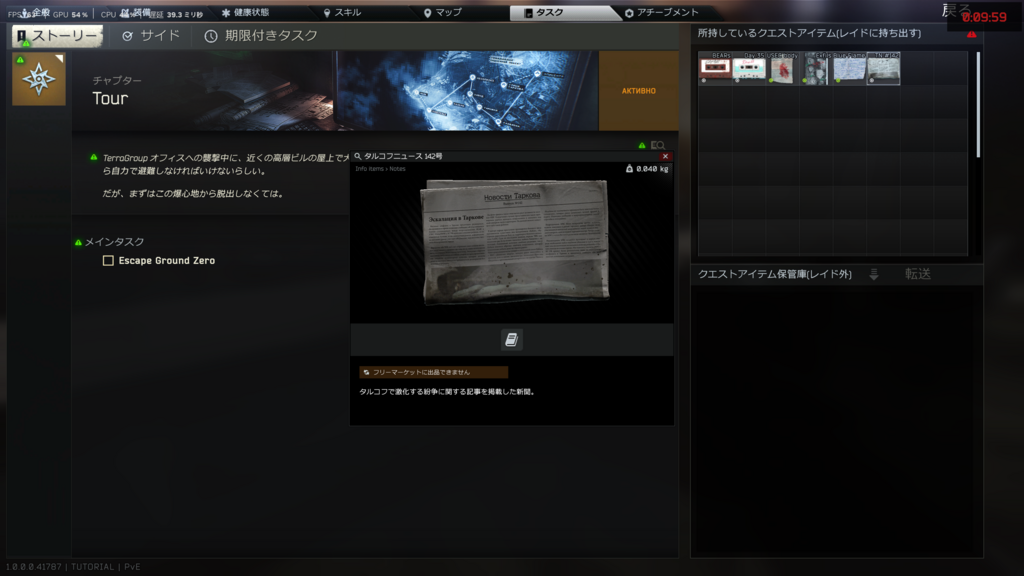Viewport: 1024px width, 576px height.
Task: Open the 期限付きタスク timed tasks tab
Action: (x=261, y=36)
